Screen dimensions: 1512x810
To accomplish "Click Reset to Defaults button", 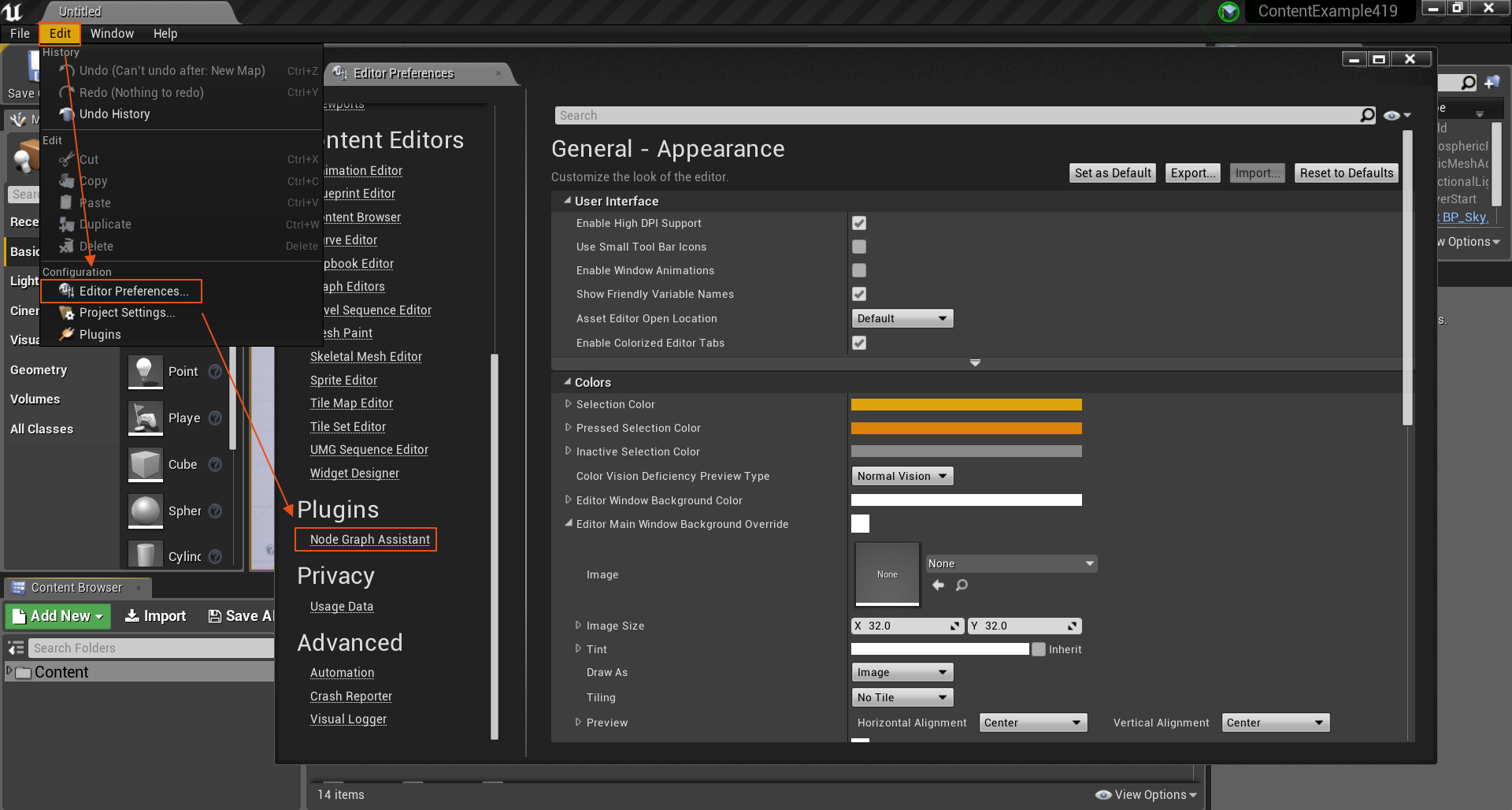I will [1347, 173].
